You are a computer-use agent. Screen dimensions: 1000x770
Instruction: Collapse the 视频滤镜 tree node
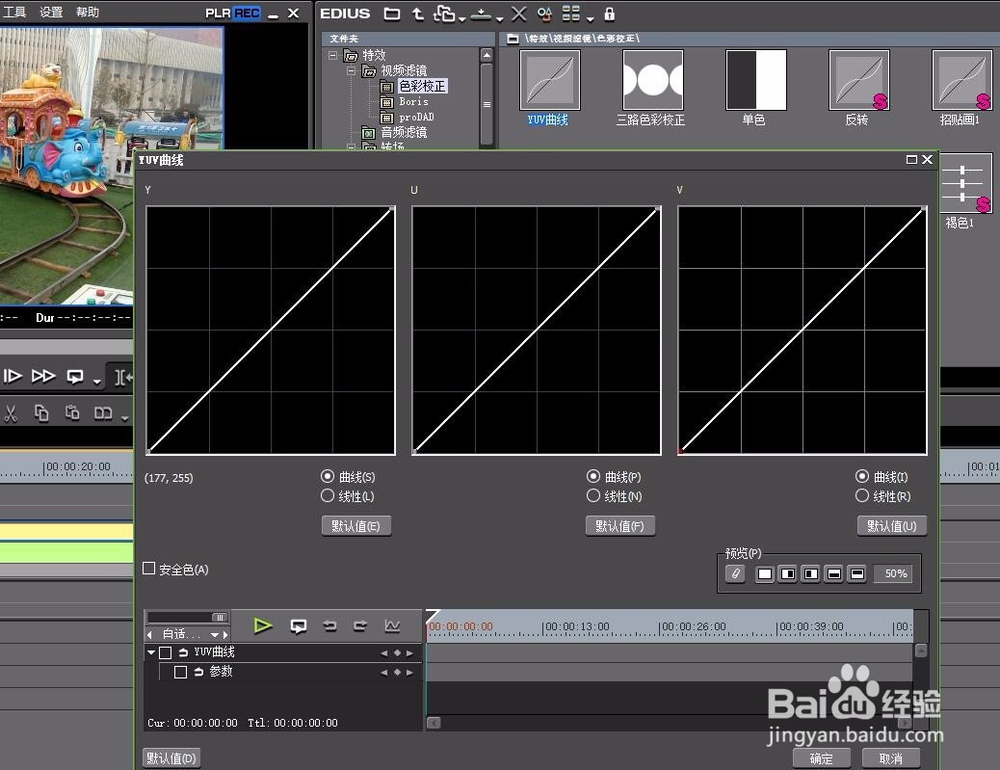[351, 71]
